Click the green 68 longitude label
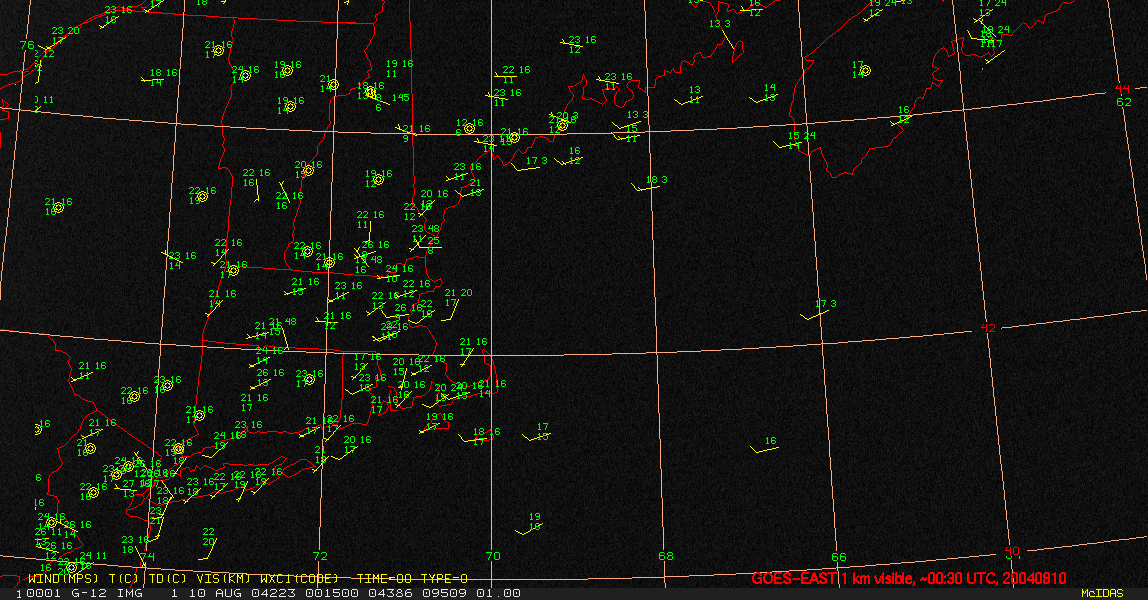Image resolution: width=1148 pixels, height=600 pixels. coord(666,556)
